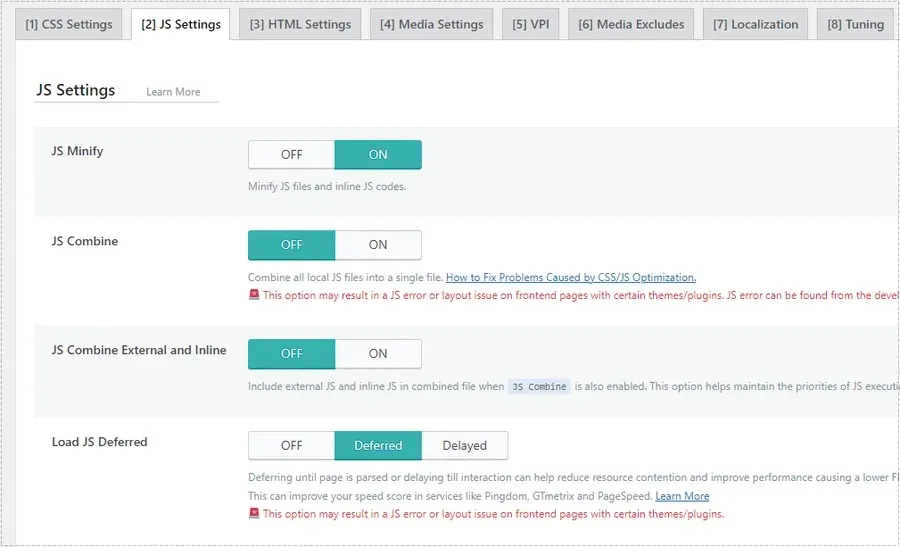Click the Load JS Deferred label

100,442
